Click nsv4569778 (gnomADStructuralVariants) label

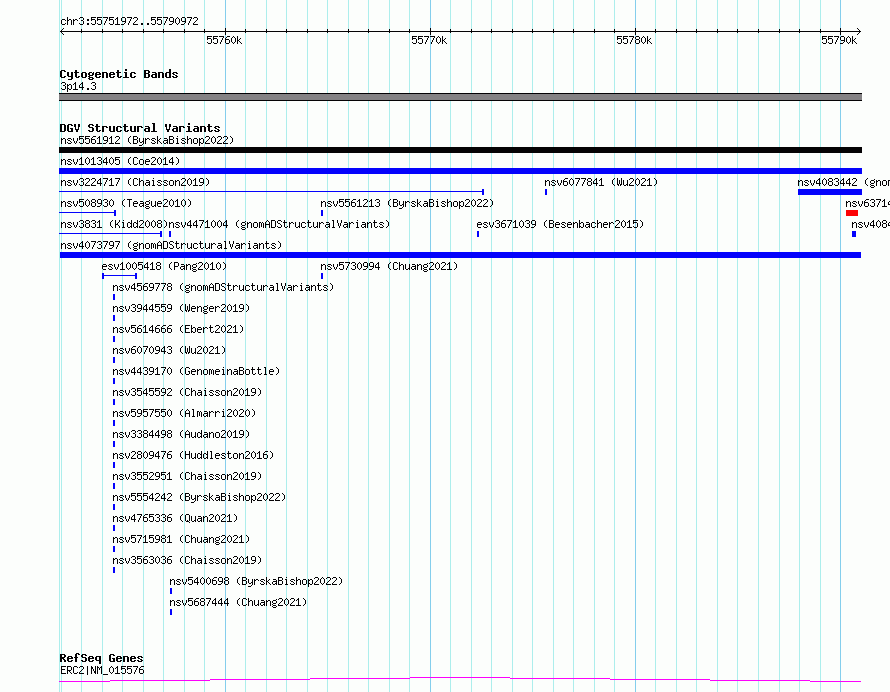(x=223, y=287)
